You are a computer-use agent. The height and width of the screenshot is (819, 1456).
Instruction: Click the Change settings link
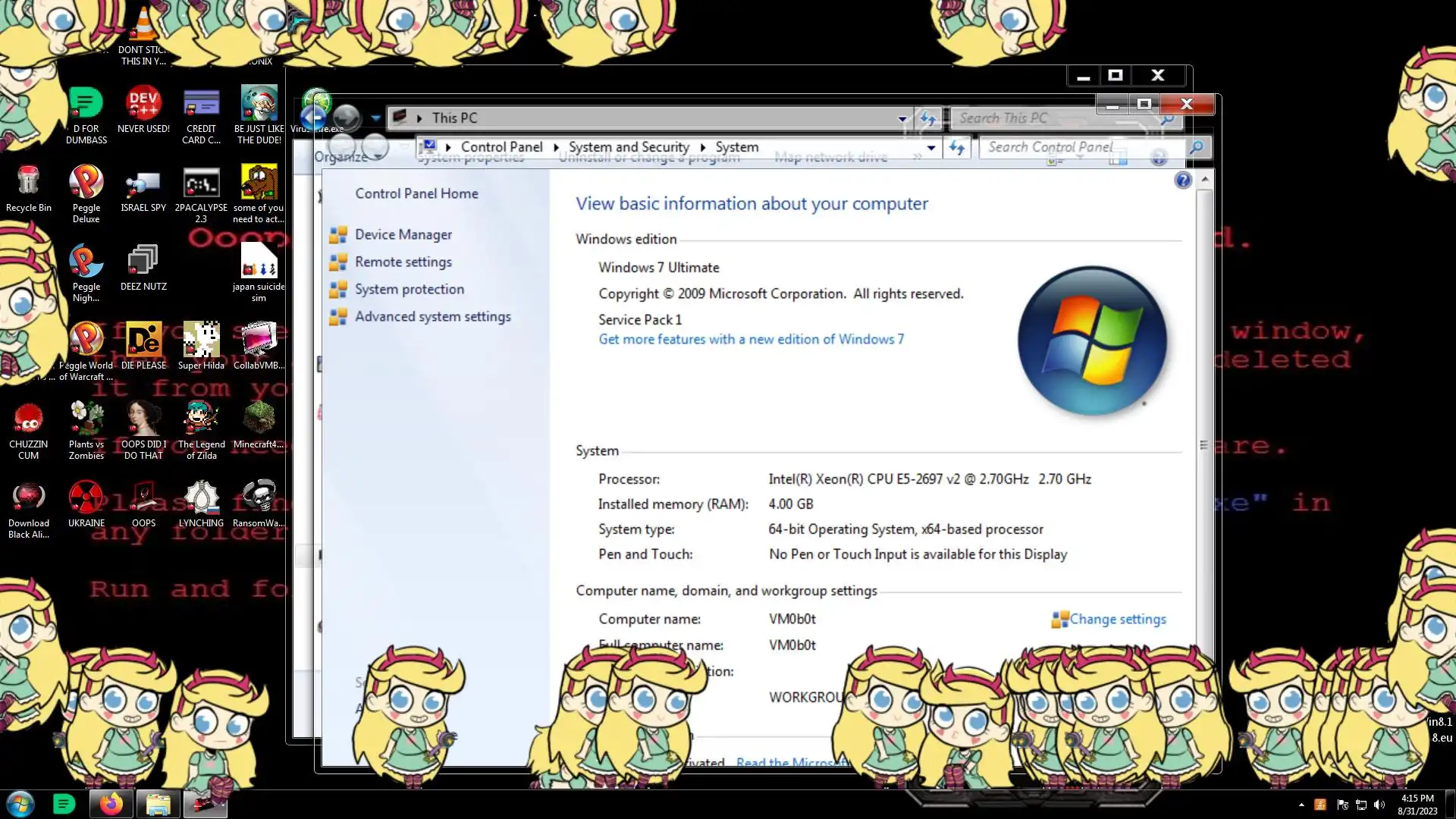point(1117,620)
